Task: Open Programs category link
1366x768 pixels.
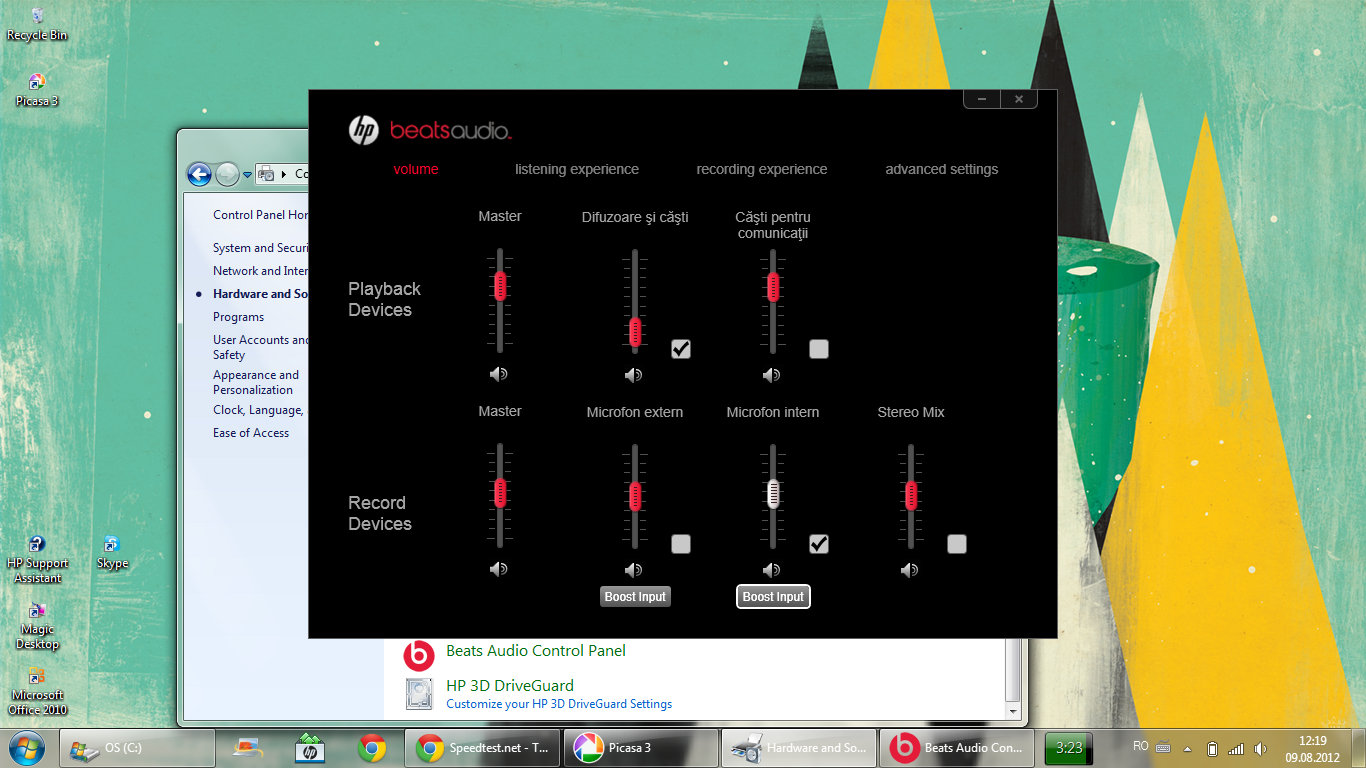Action: pyautogui.click(x=238, y=317)
